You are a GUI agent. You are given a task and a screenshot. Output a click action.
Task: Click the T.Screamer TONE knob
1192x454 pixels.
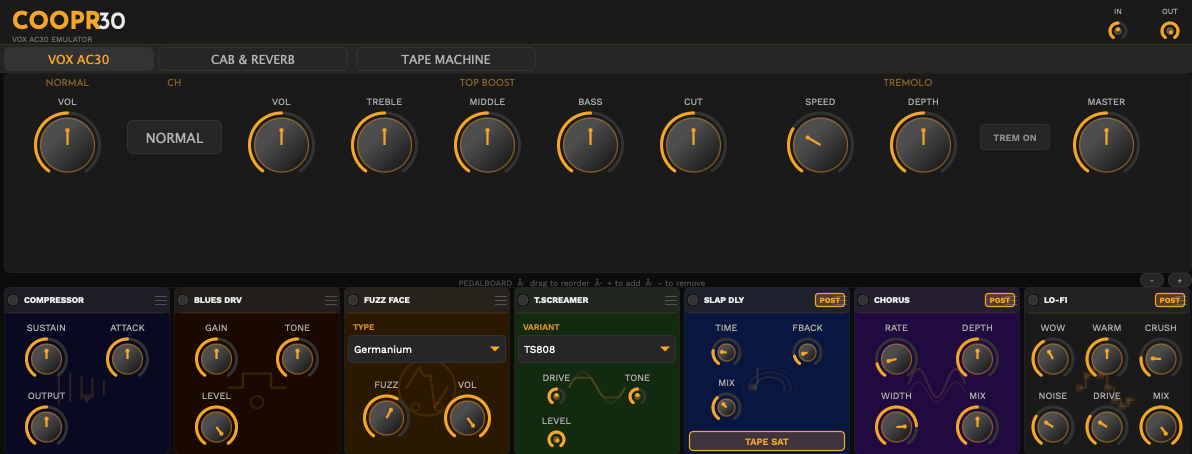tap(637, 396)
